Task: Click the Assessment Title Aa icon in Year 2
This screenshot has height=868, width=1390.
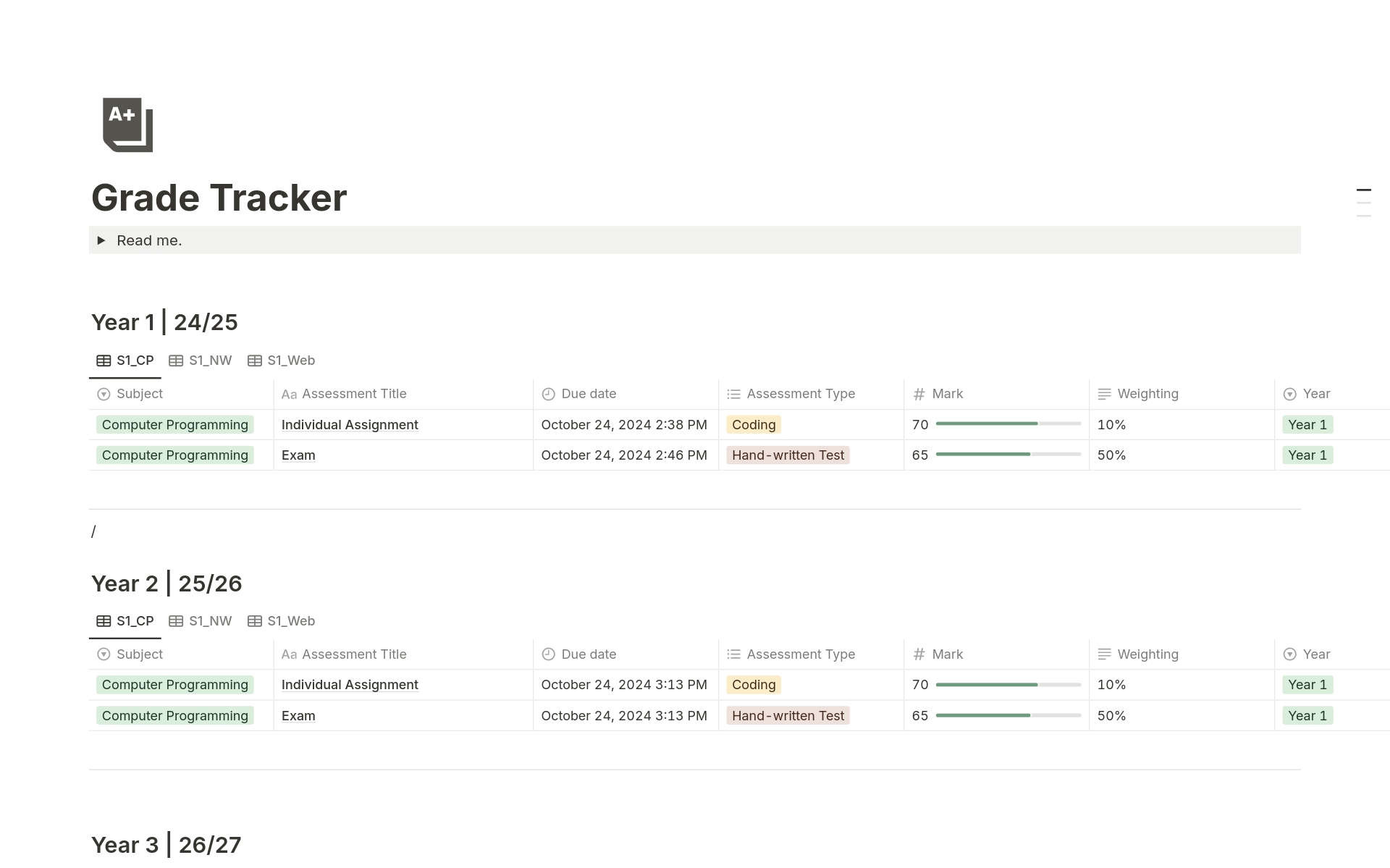Action: point(289,654)
